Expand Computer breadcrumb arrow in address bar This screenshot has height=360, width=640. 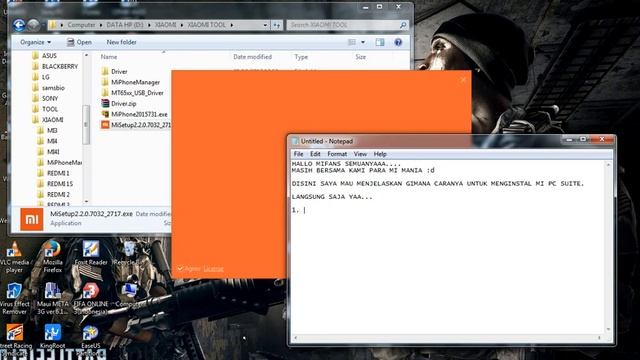tap(101, 25)
